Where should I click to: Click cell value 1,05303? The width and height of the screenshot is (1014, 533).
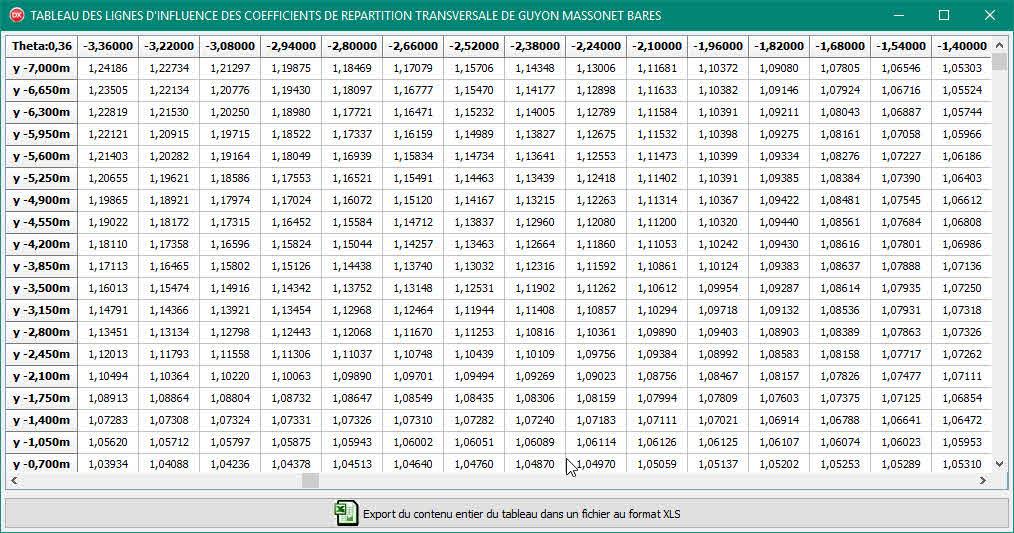coord(962,68)
